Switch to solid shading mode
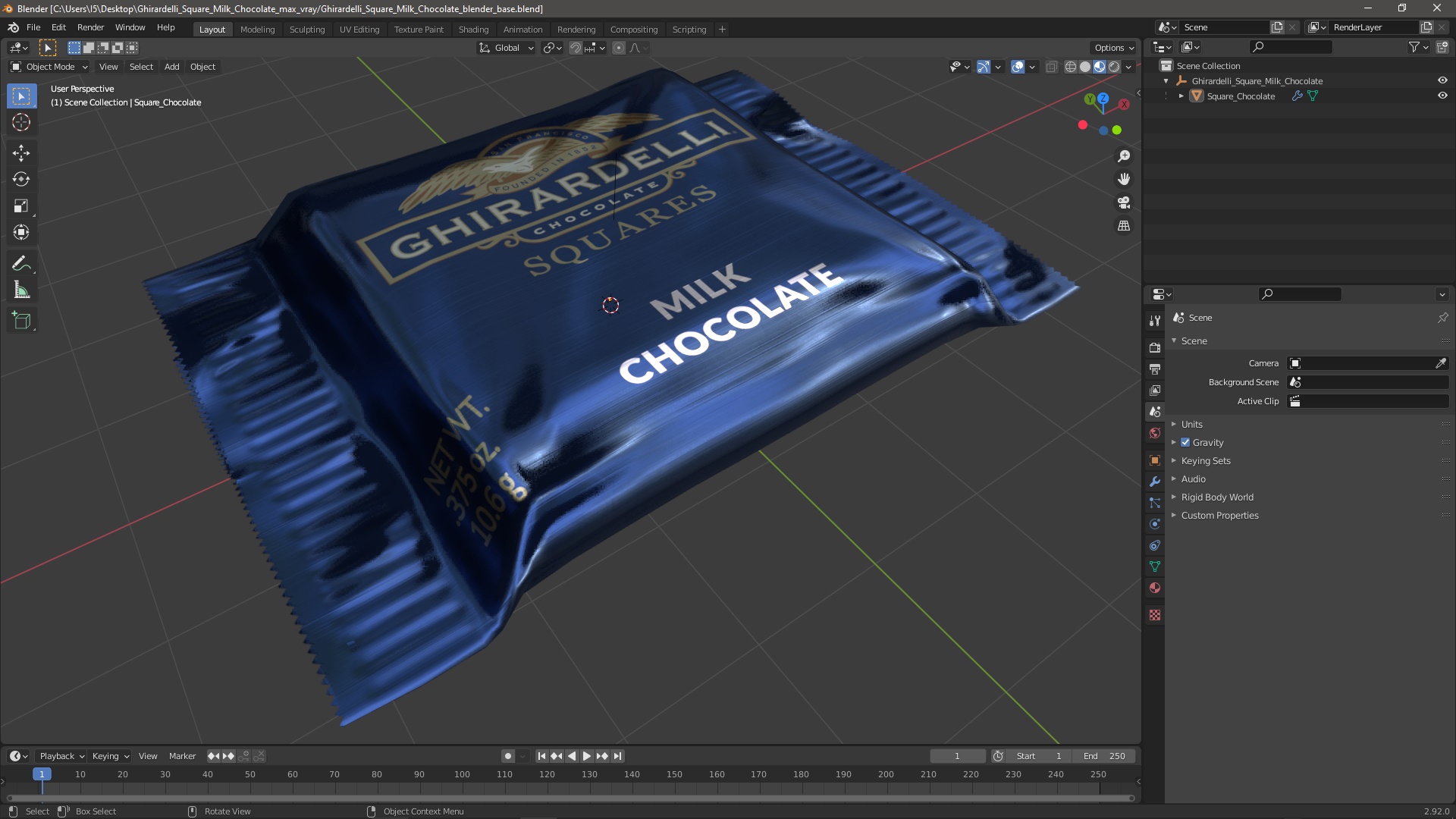The height and width of the screenshot is (819, 1456). [1085, 67]
